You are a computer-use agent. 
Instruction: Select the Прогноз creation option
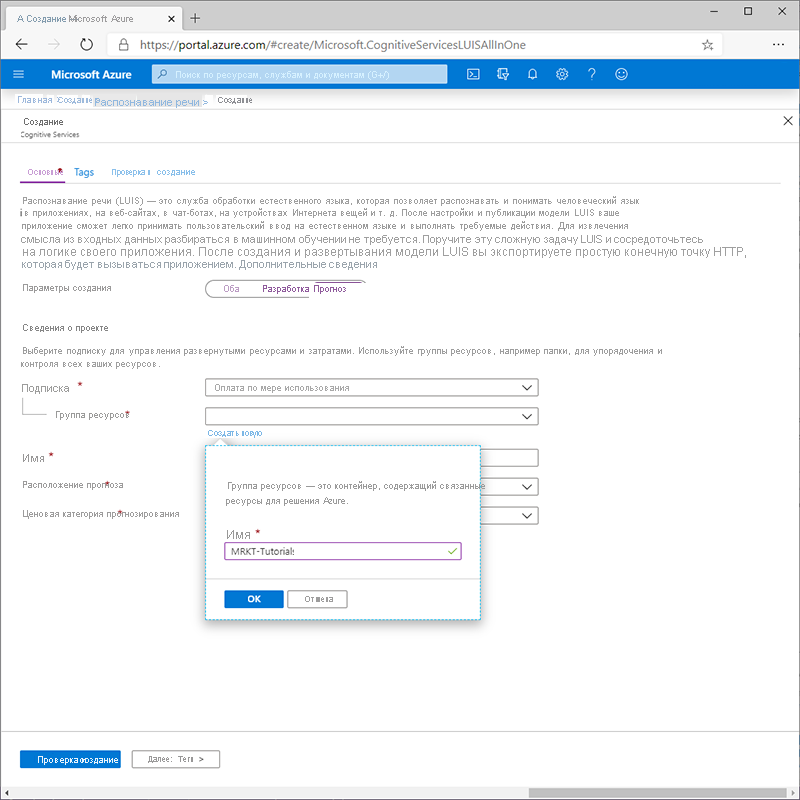pos(330,289)
